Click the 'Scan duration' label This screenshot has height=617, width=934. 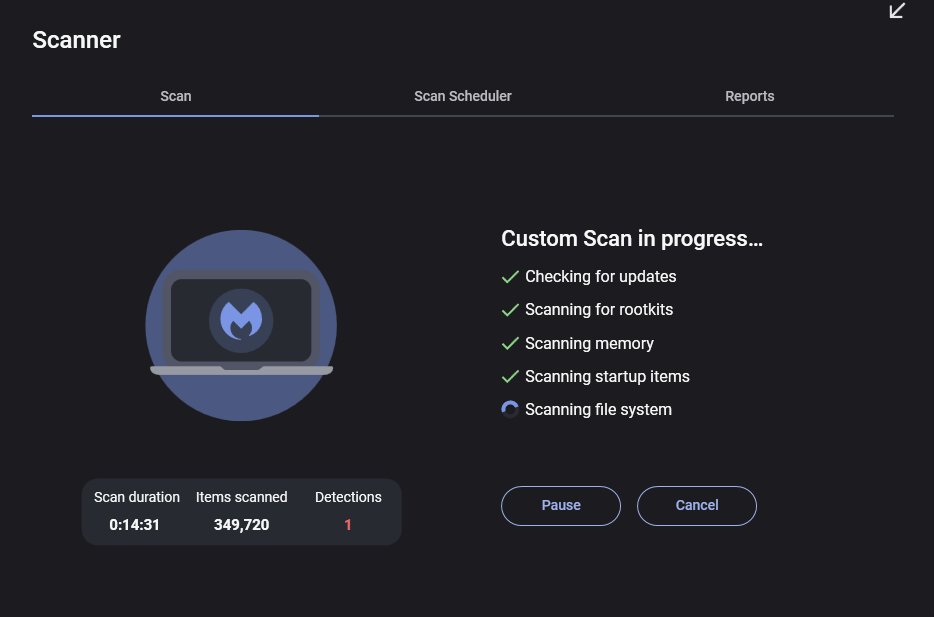pyautogui.click(x=137, y=497)
